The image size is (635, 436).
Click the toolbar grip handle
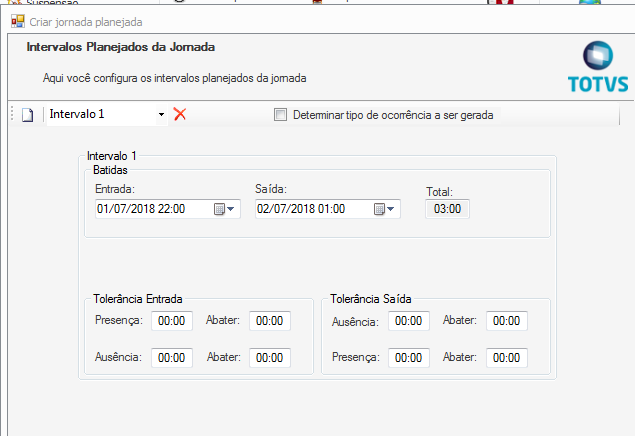pyautogui.click(x=12, y=114)
